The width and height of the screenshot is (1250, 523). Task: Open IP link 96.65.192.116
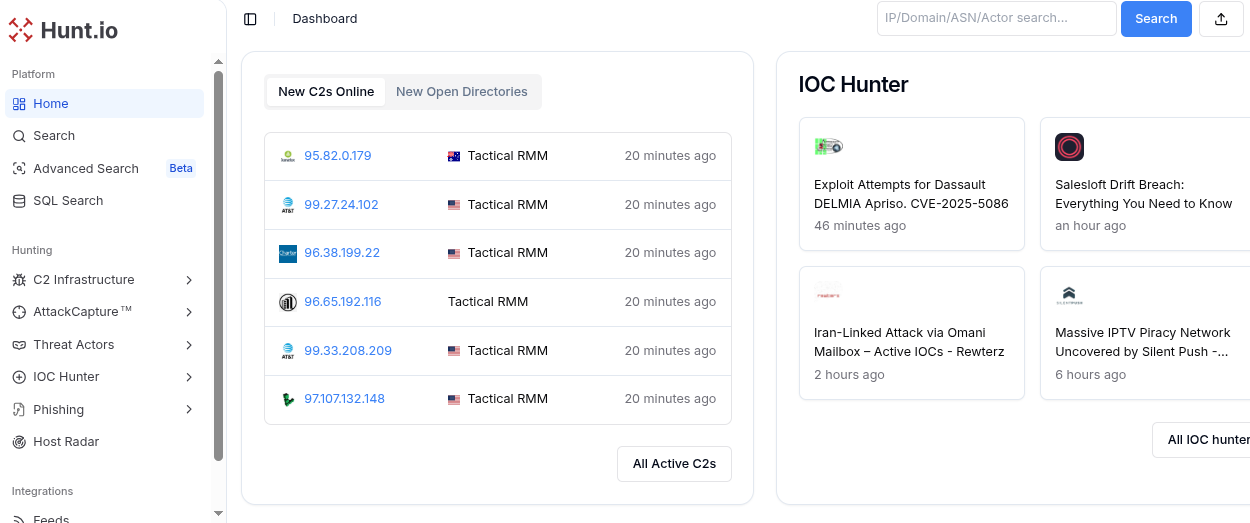coord(343,302)
